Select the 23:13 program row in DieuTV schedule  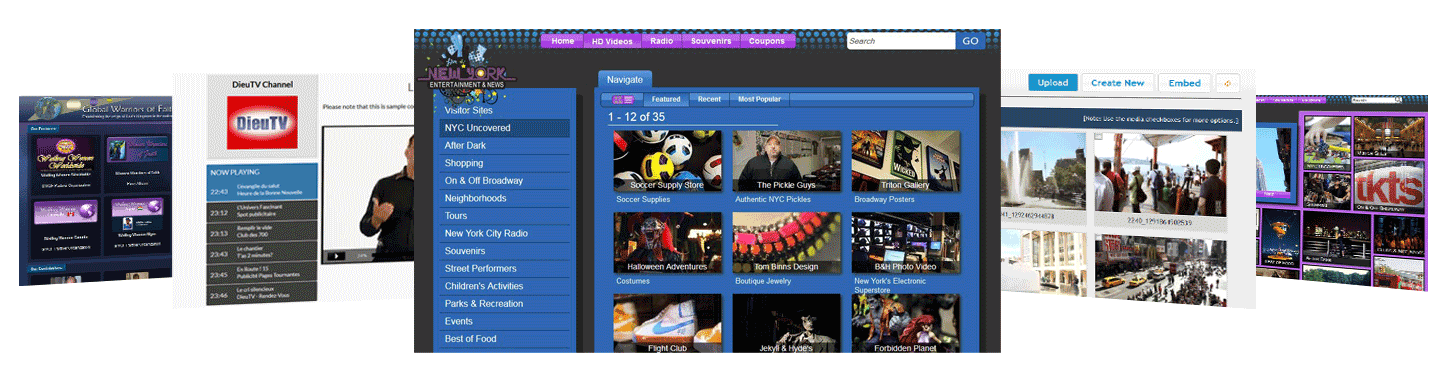pos(262,232)
